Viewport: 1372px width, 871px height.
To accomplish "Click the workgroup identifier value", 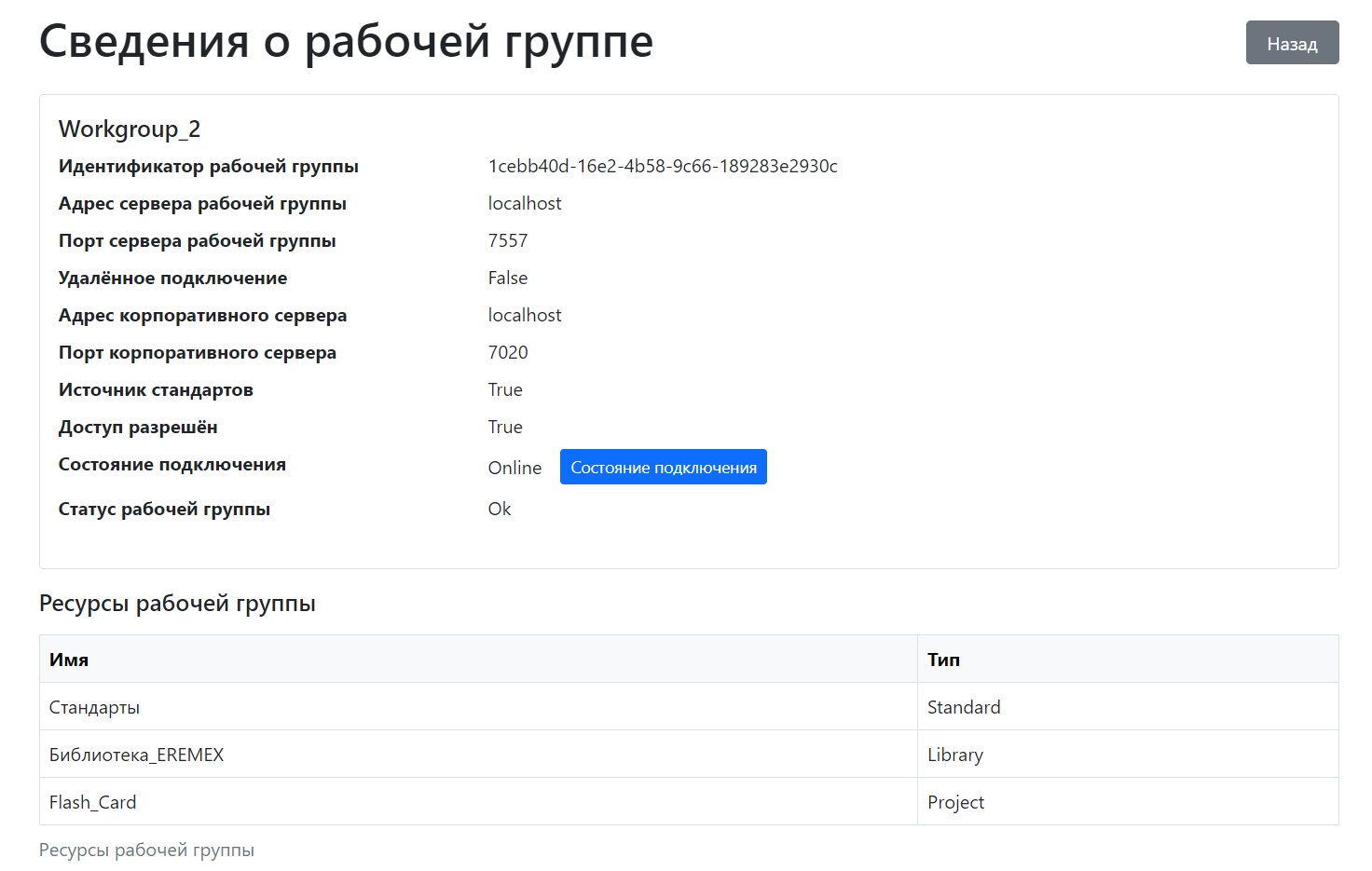I will 662,166.
